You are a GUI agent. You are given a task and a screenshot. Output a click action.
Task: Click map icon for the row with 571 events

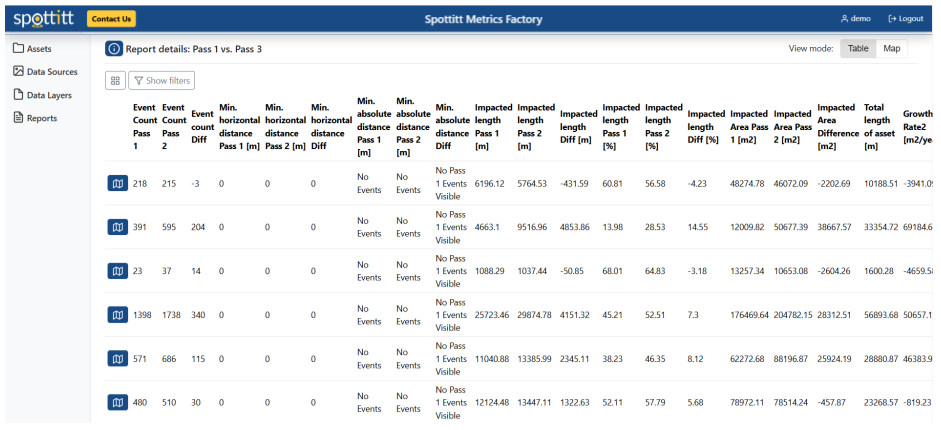(117, 359)
